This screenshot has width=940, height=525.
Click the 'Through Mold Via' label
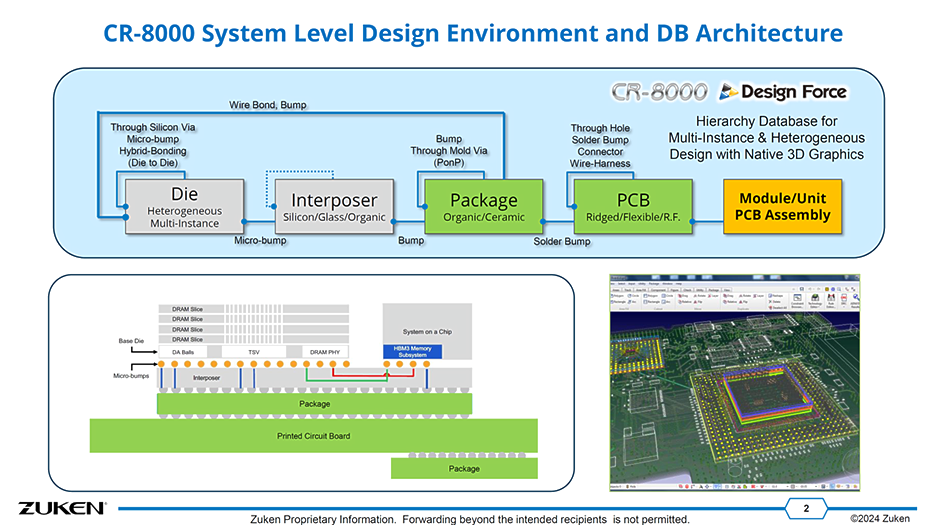click(449, 150)
